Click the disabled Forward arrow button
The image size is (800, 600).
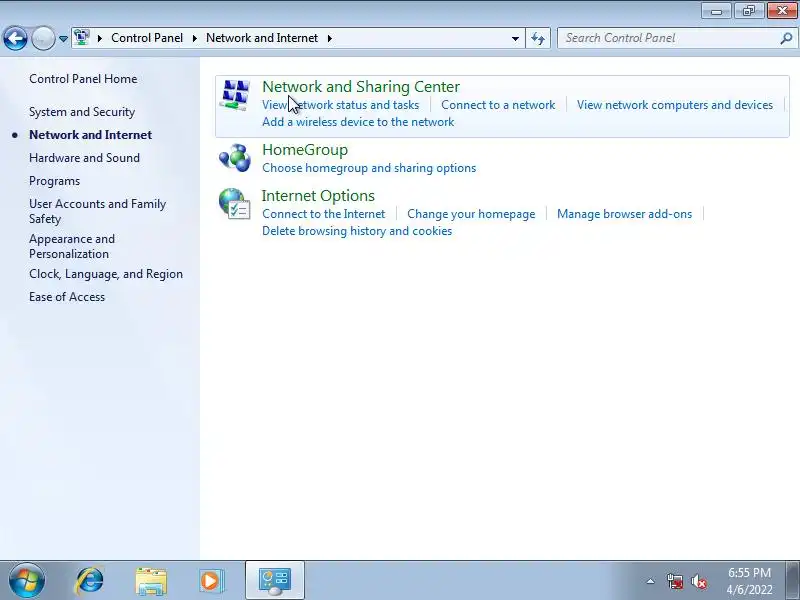[x=43, y=38]
